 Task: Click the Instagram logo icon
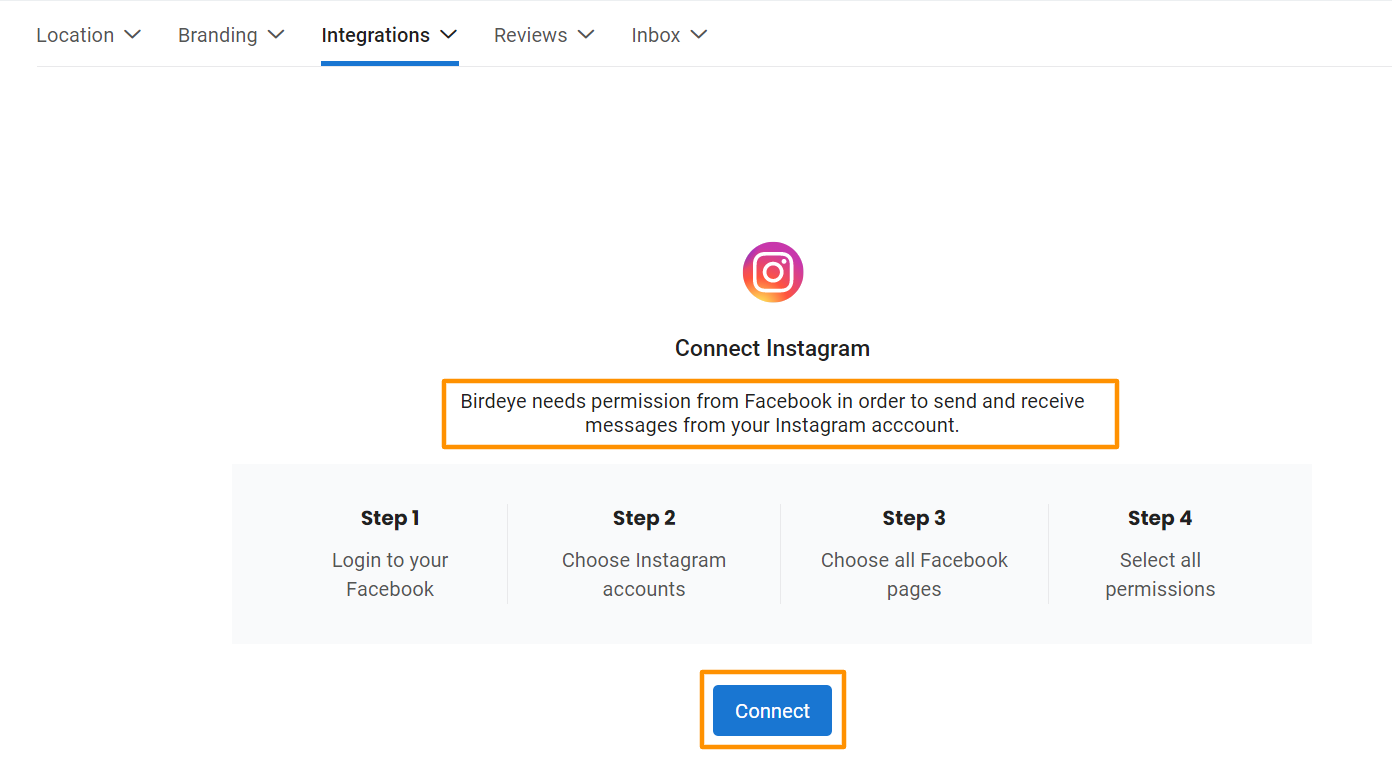click(x=772, y=272)
